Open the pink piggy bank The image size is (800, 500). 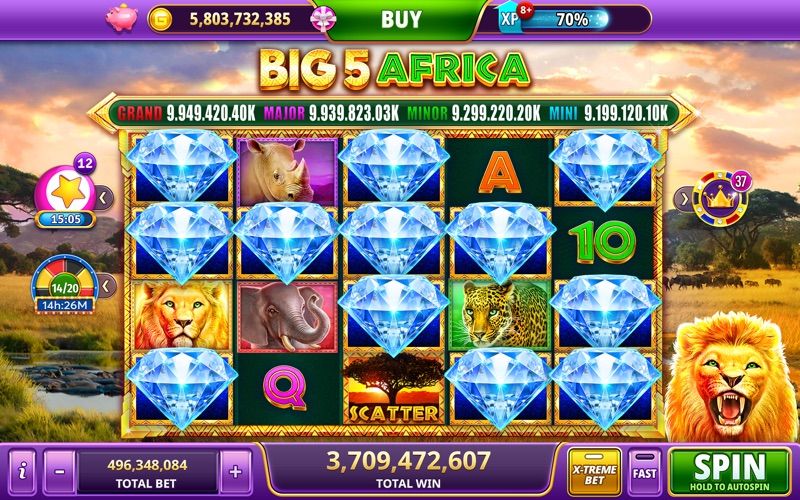(121, 18)
